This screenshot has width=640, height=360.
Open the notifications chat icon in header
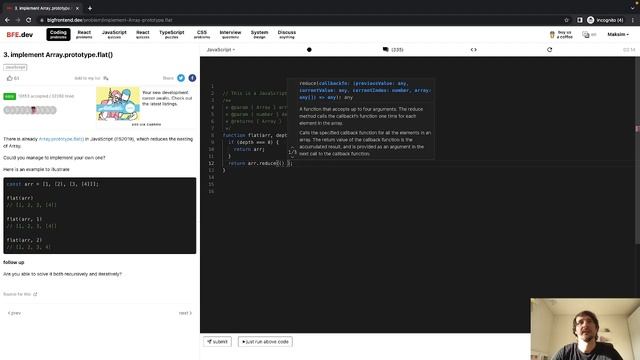point(586,35)
